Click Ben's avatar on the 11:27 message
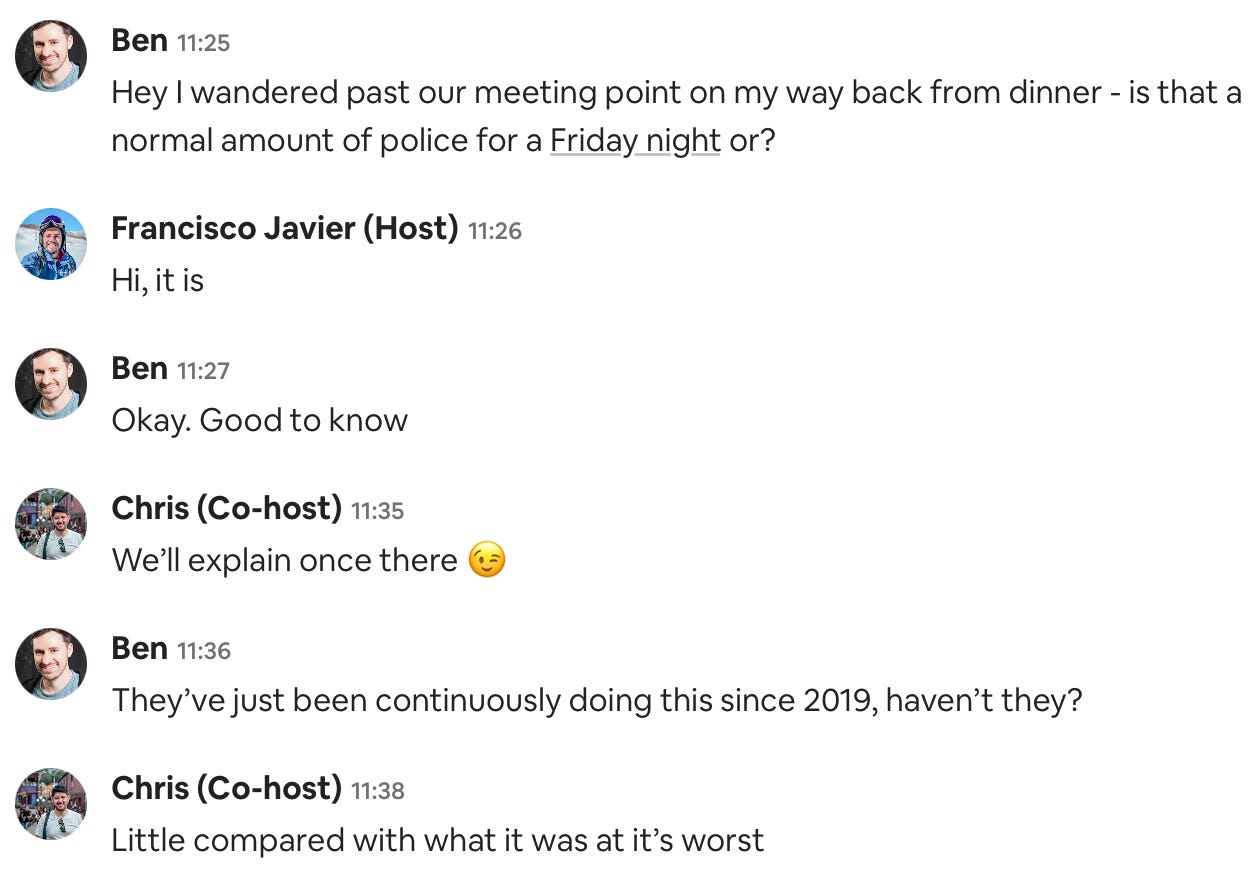1257x881 pixels. (x=51, y=384)
